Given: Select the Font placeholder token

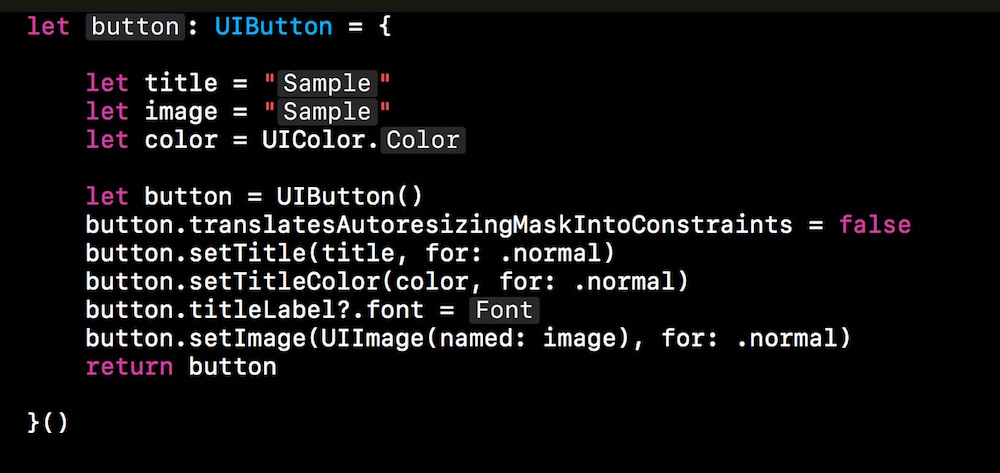Looking at the screenshot, I should [504, 310].
